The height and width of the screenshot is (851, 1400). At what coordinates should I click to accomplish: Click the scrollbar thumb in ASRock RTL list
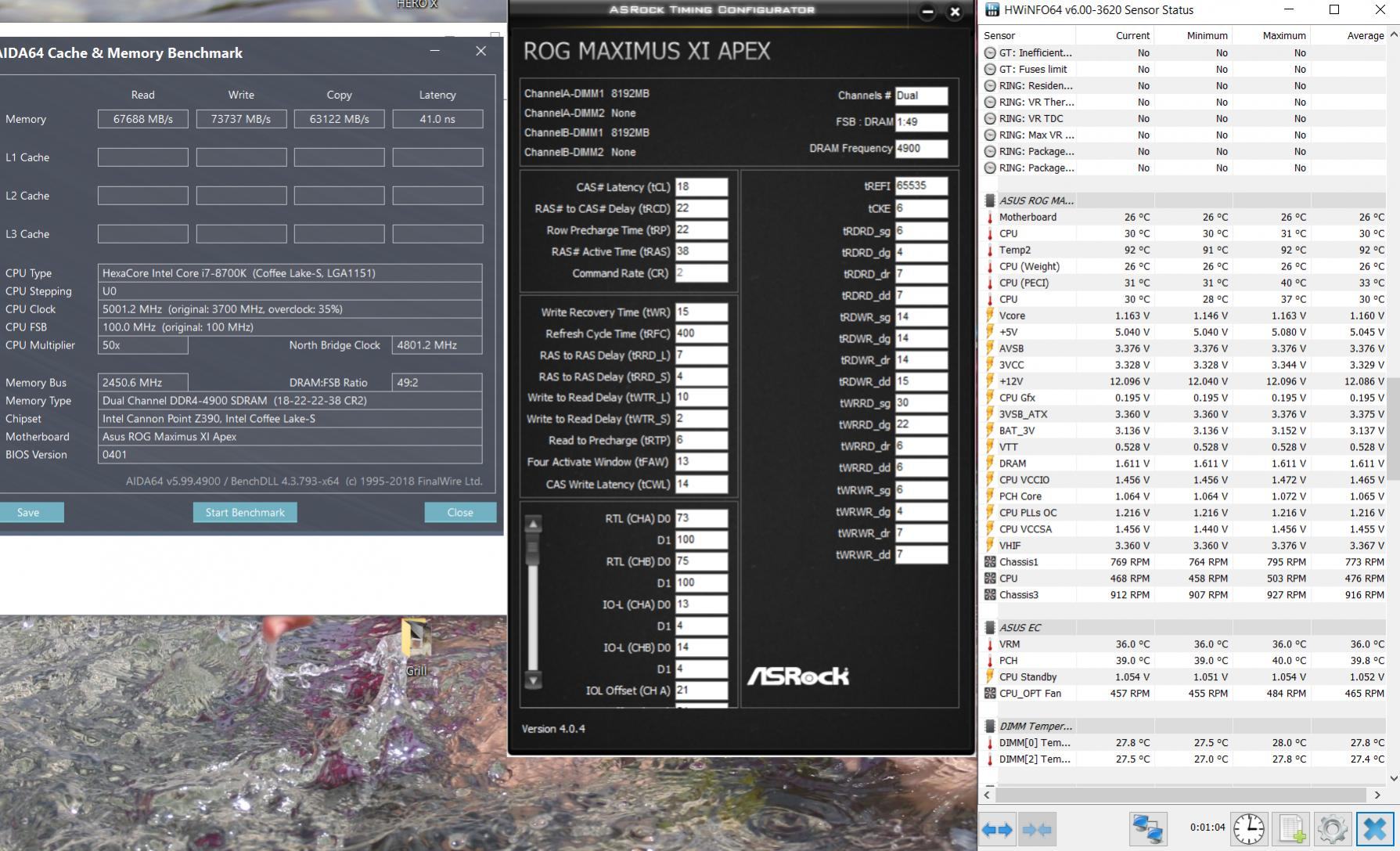tap(533, 549)
